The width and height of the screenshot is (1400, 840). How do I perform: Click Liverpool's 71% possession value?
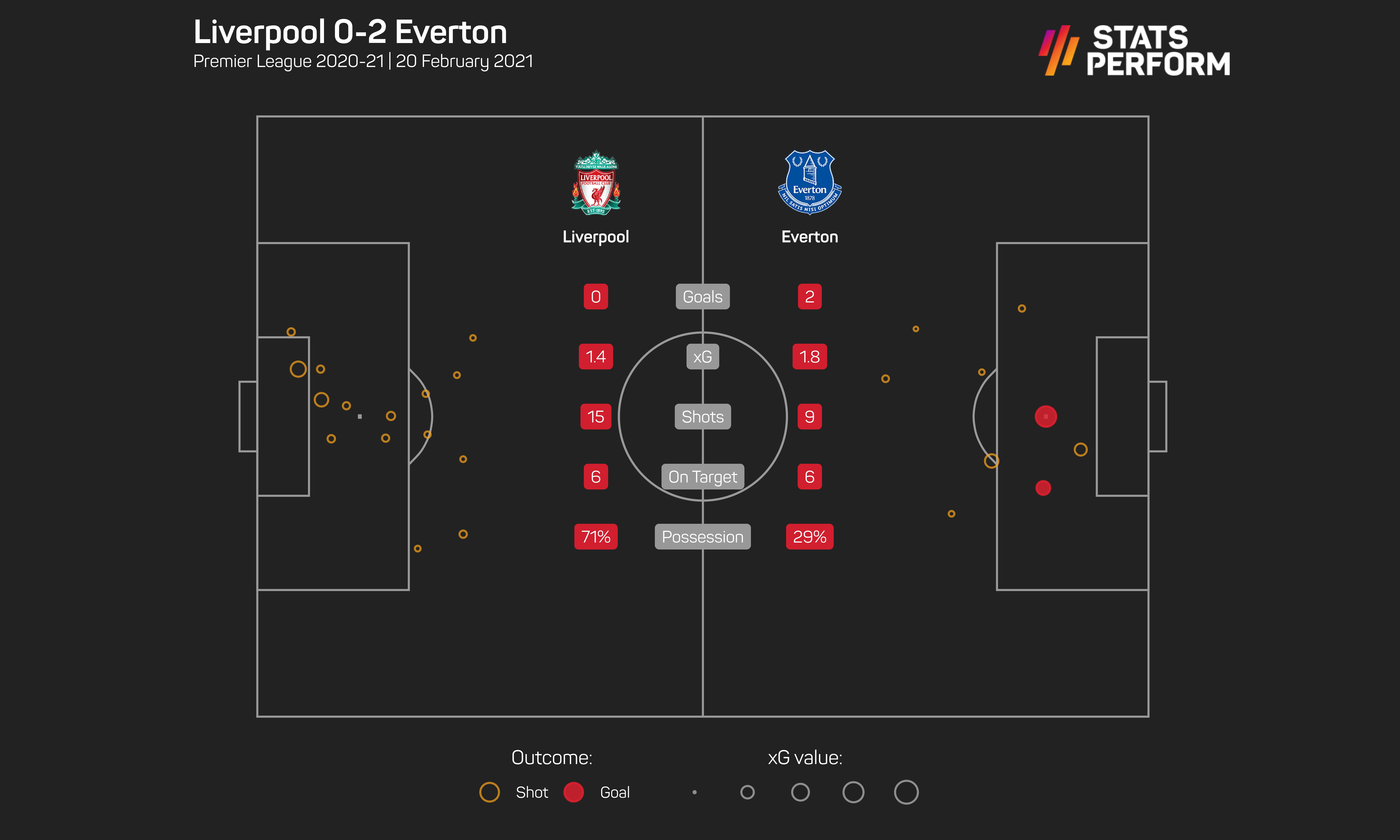point(596,537)
